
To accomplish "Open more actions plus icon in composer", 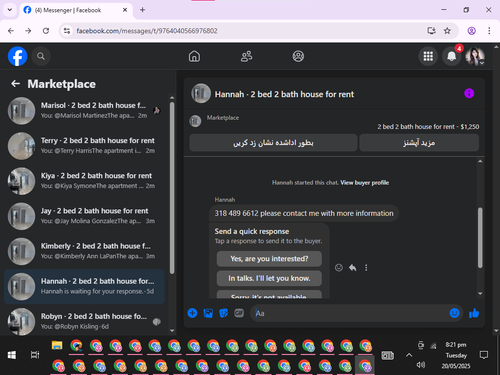I will pos(192,313).
